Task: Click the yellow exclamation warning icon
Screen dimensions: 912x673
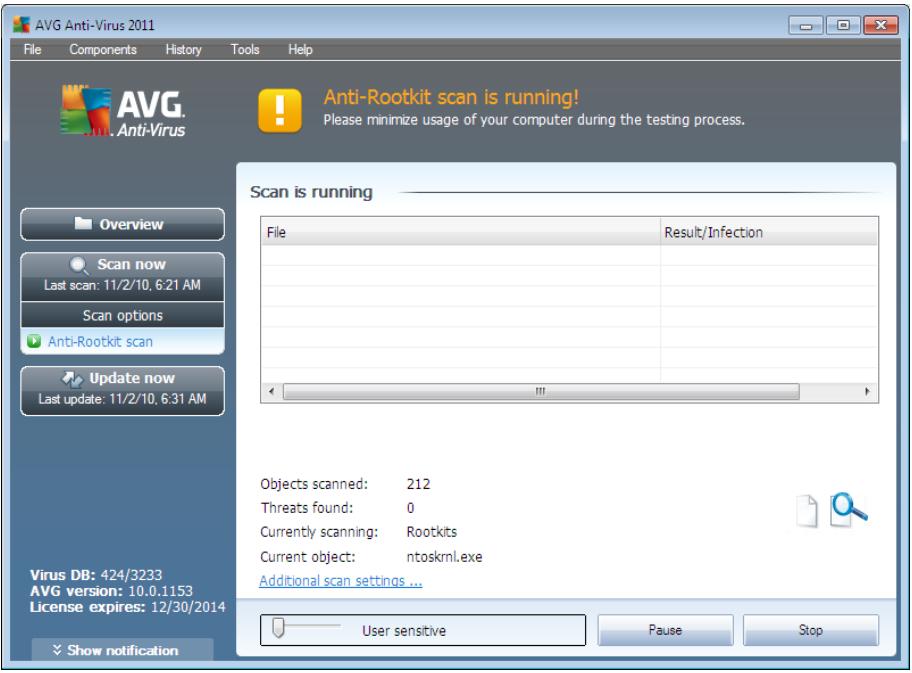Action: (280, 111)
